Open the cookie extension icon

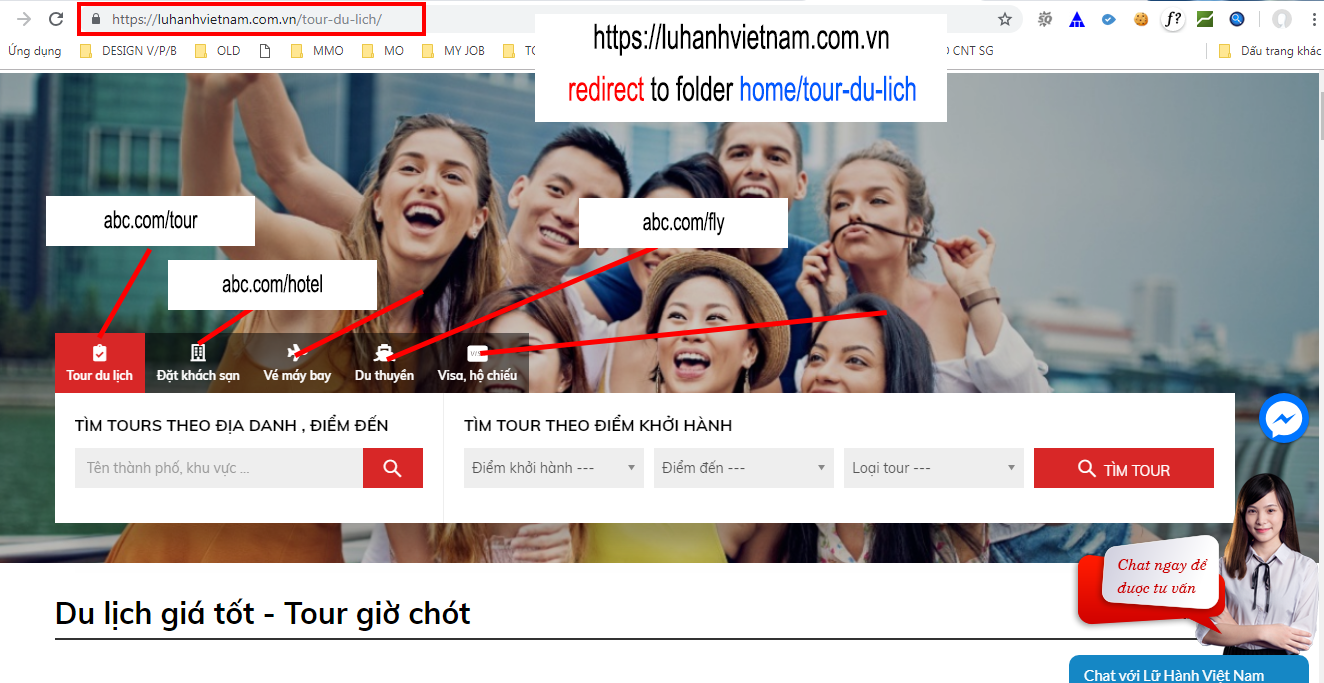[1141, 18]
